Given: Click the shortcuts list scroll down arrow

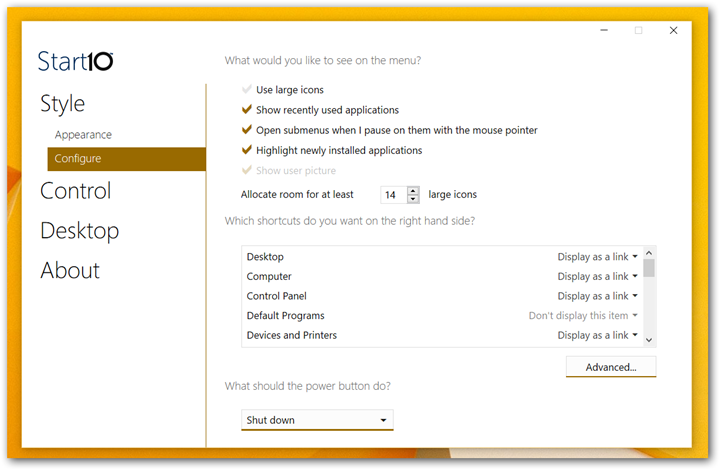Looking at the screenshot, I should coord(649,340).
